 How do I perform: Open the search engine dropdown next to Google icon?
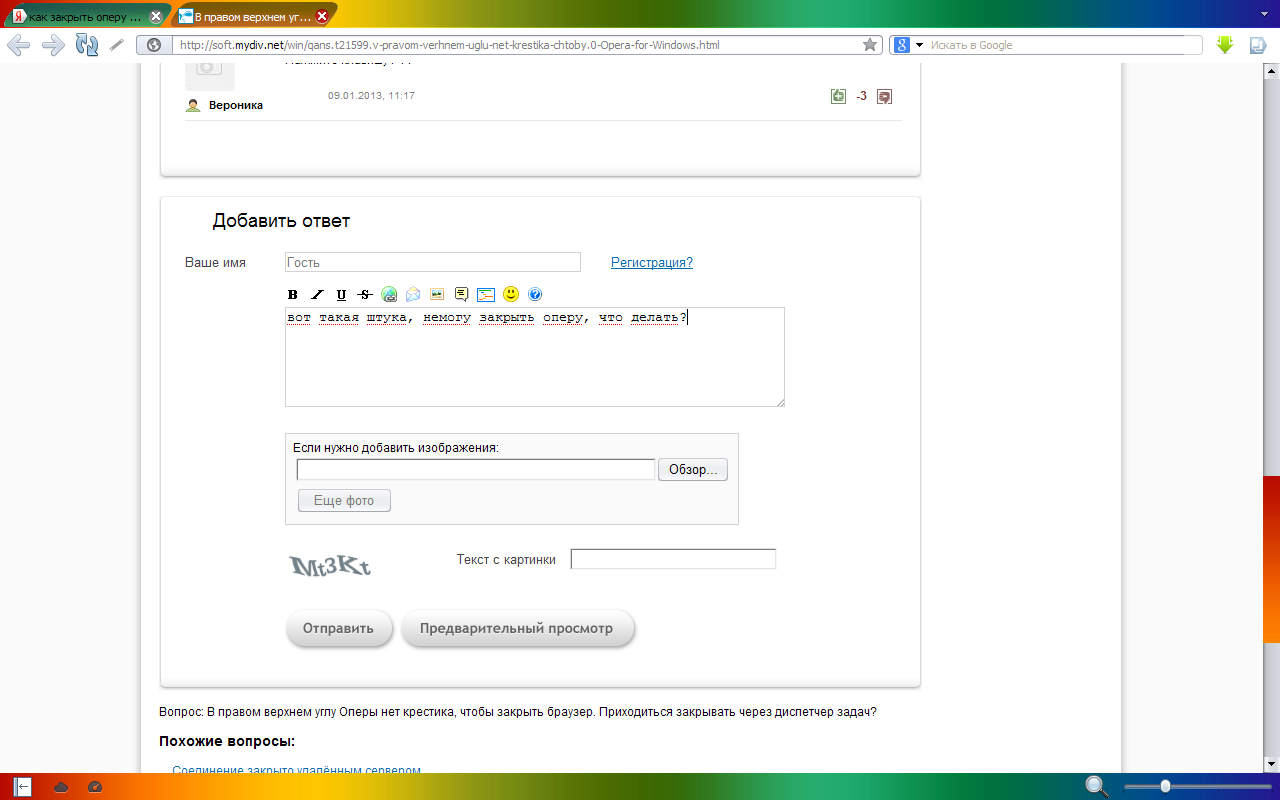917,45
